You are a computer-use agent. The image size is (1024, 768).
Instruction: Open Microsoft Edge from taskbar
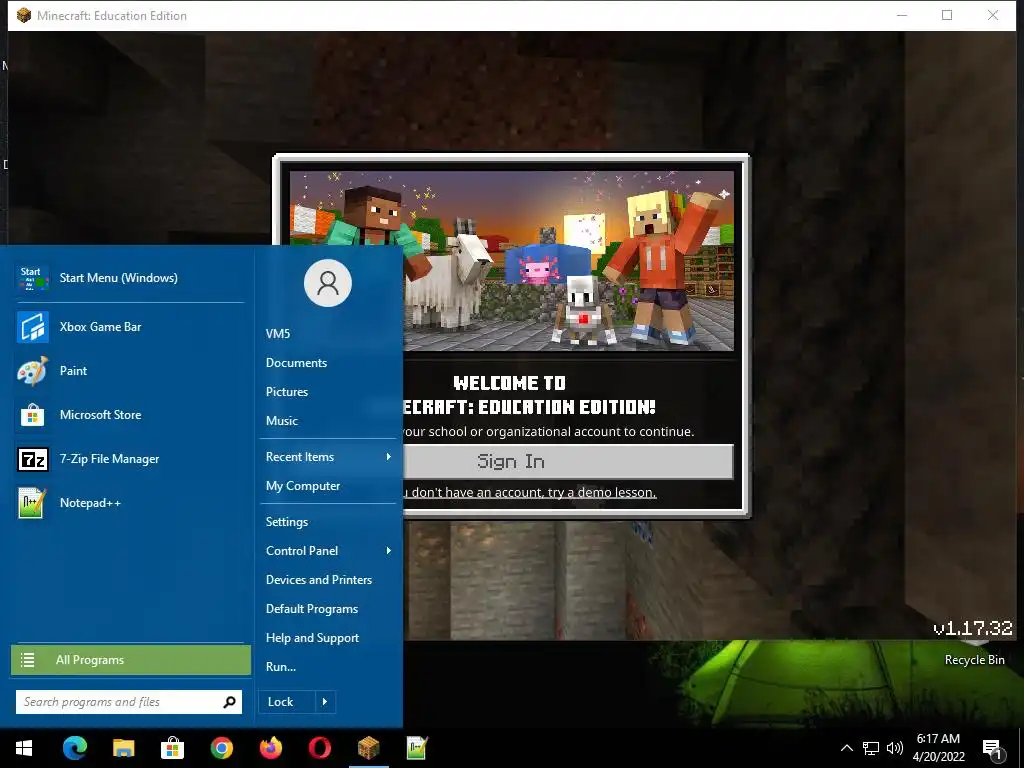[x=74, y=748]
